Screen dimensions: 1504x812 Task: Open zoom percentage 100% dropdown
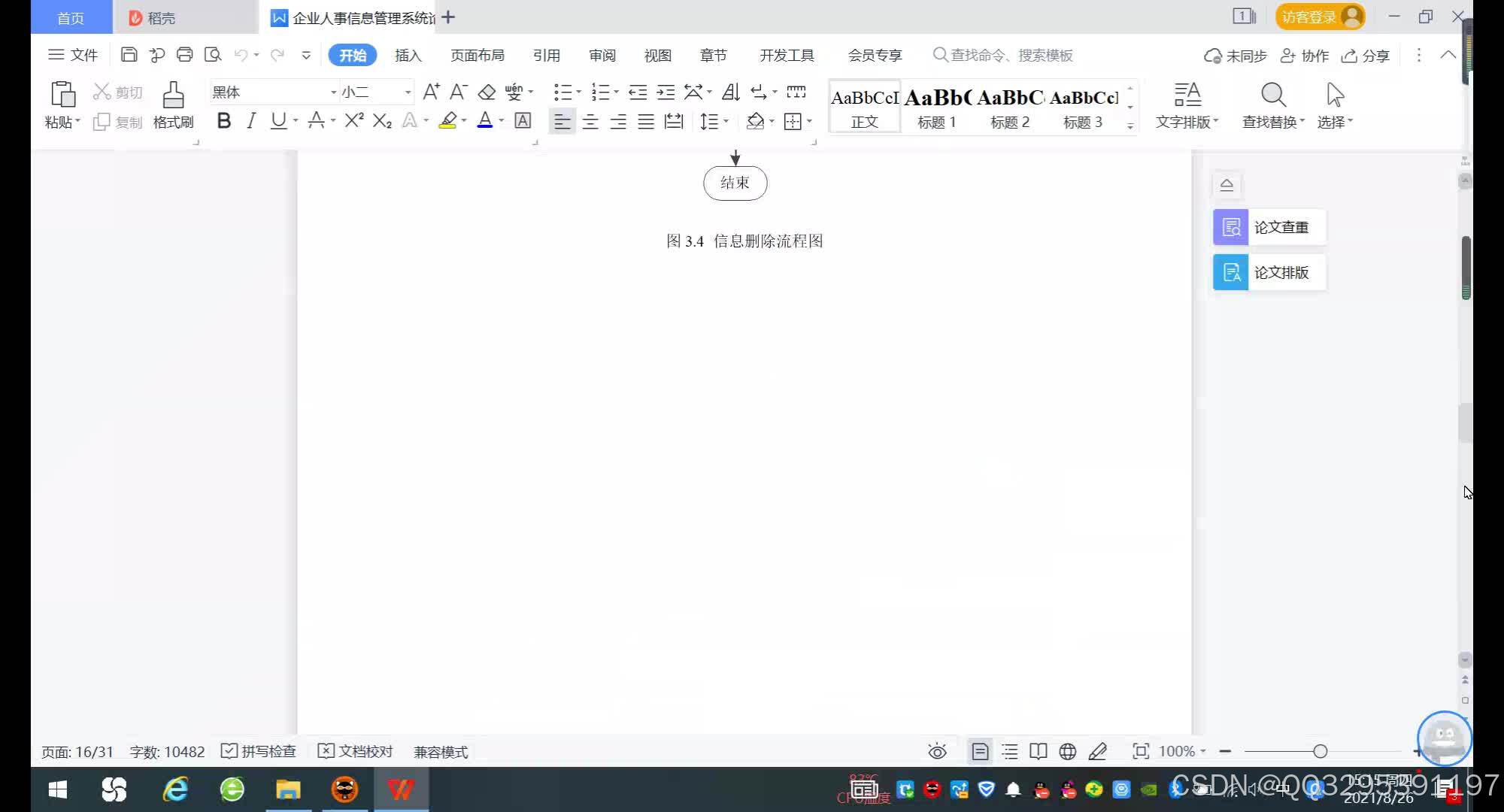pos(1182,751)
